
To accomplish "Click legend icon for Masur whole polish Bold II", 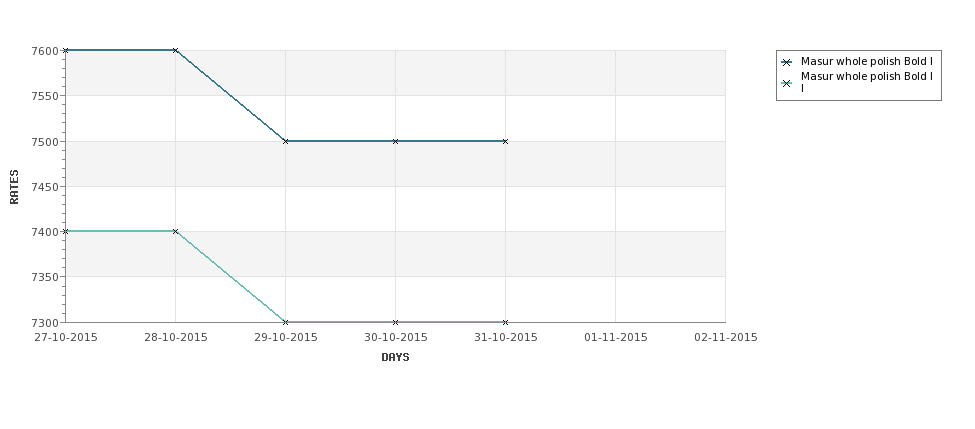I will (x=787, y=83).
